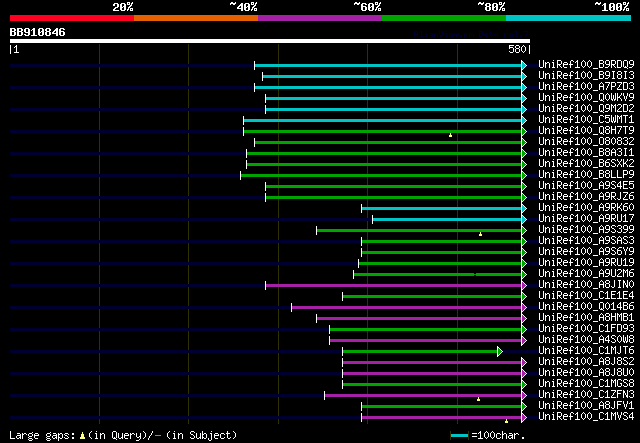The width and height of the screenshot is (640, 443).
Task: Open hit UniRef100_Q9M2D2
Action: tap(586, 109)
